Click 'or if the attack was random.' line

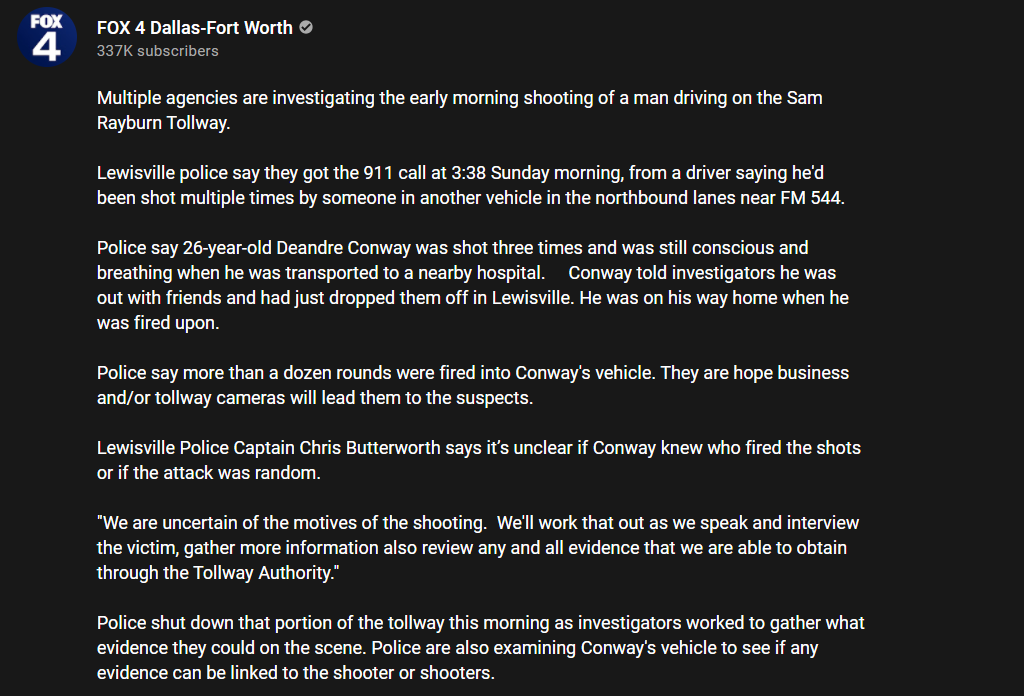[208, 473]
